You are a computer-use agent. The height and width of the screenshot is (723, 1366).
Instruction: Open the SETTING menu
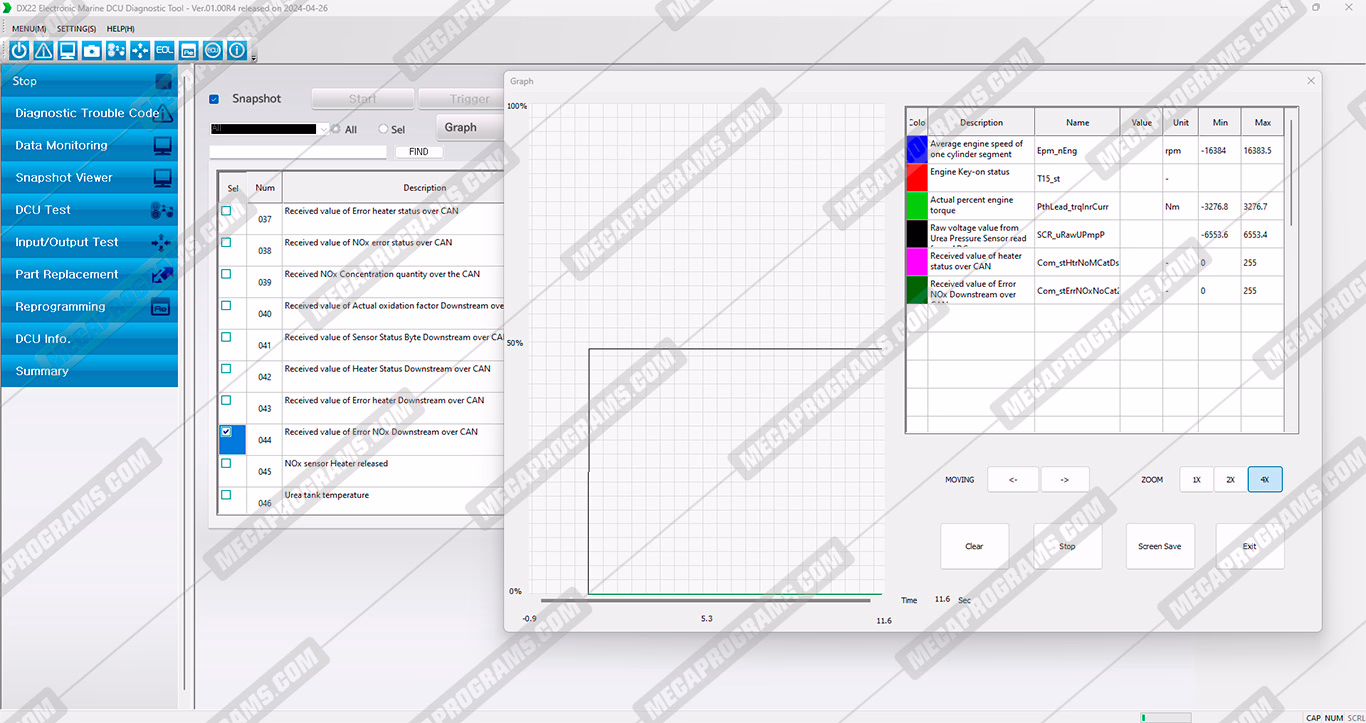76,29
